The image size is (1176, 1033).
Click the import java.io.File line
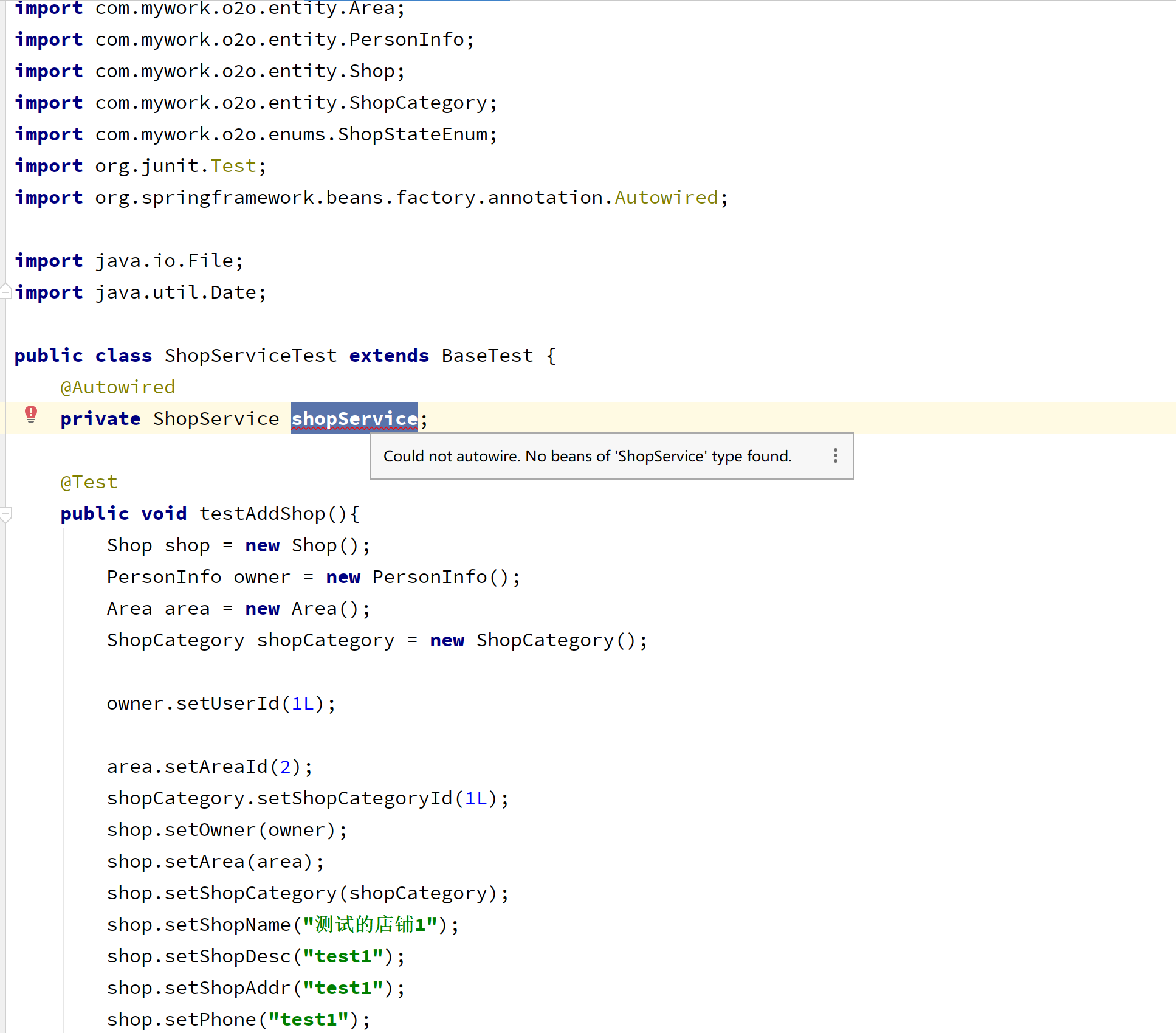129,261
